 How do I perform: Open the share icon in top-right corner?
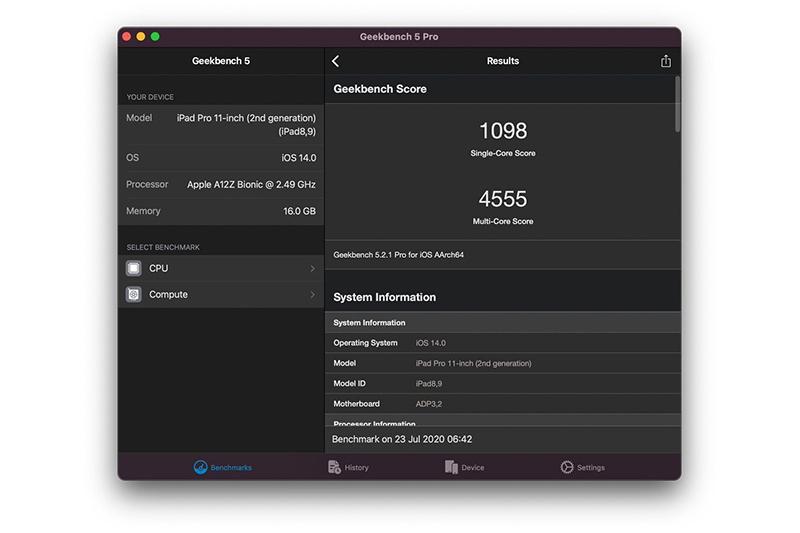(666, 61)
